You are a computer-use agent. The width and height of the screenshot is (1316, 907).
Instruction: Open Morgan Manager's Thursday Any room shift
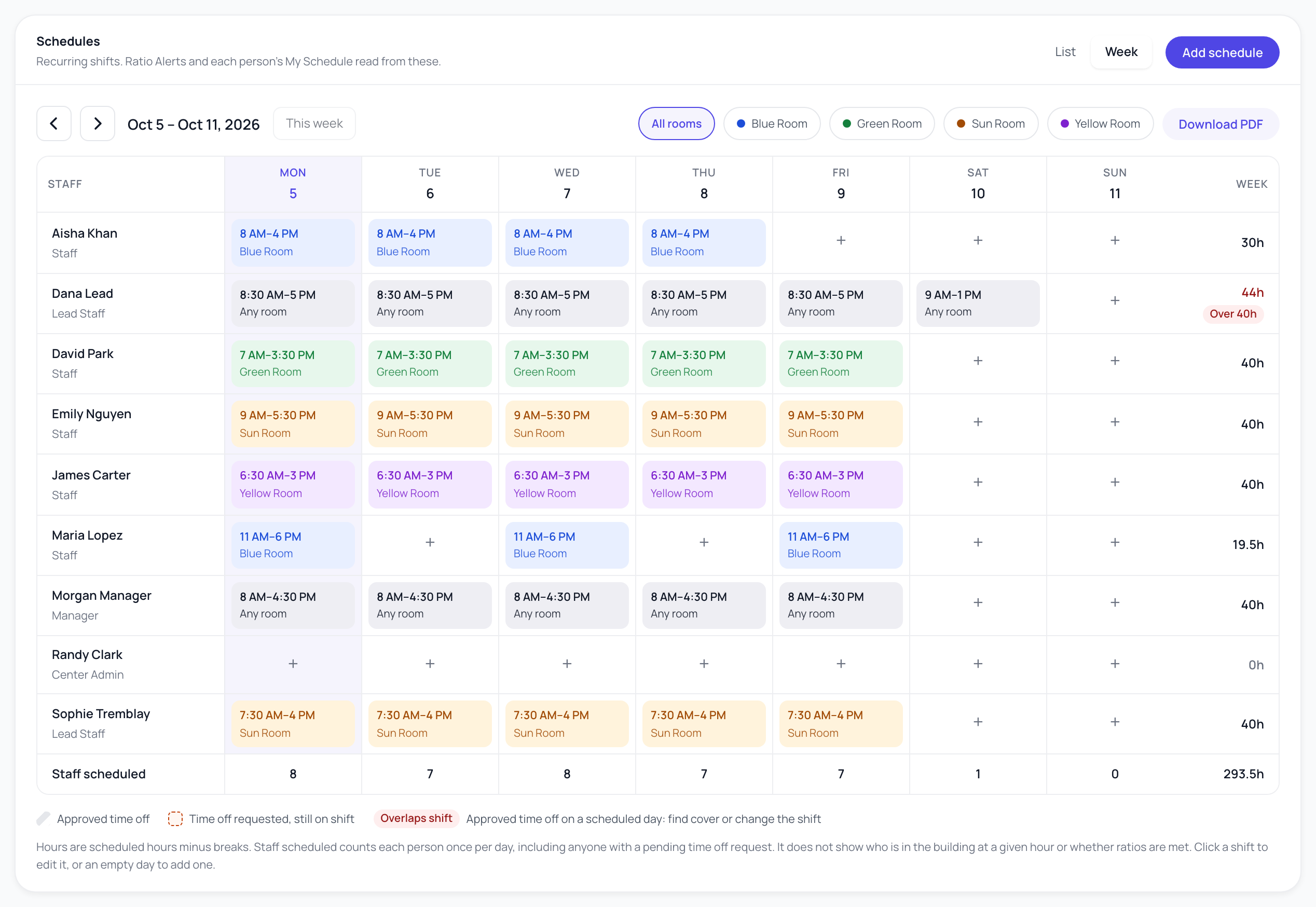(704, 605)
